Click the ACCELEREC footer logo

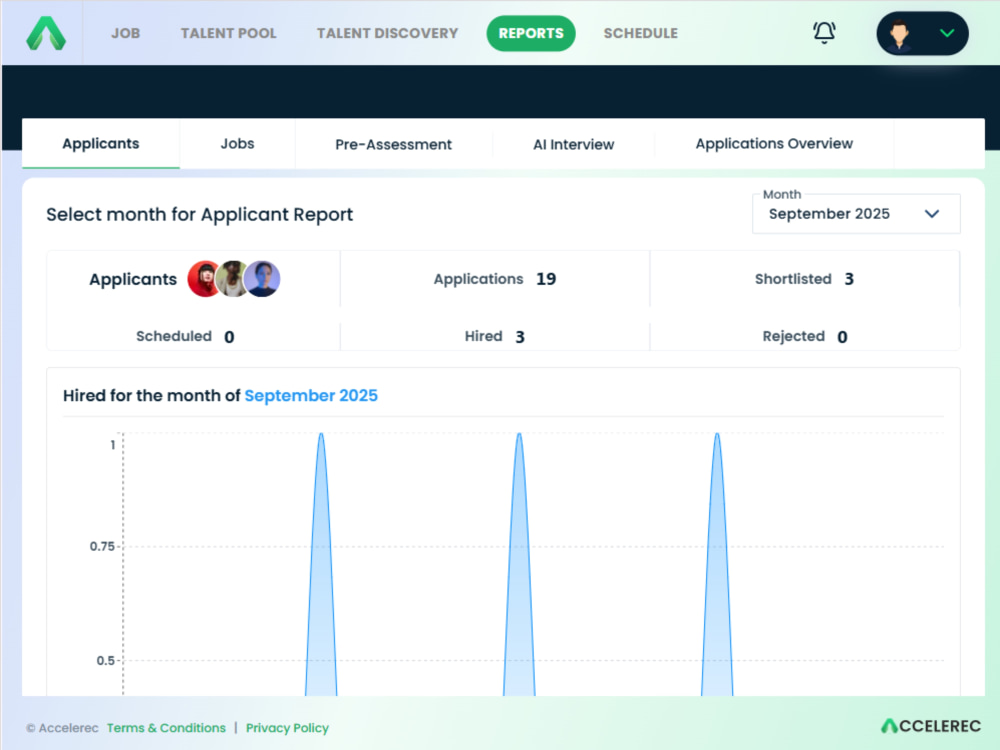coord(930,726)
